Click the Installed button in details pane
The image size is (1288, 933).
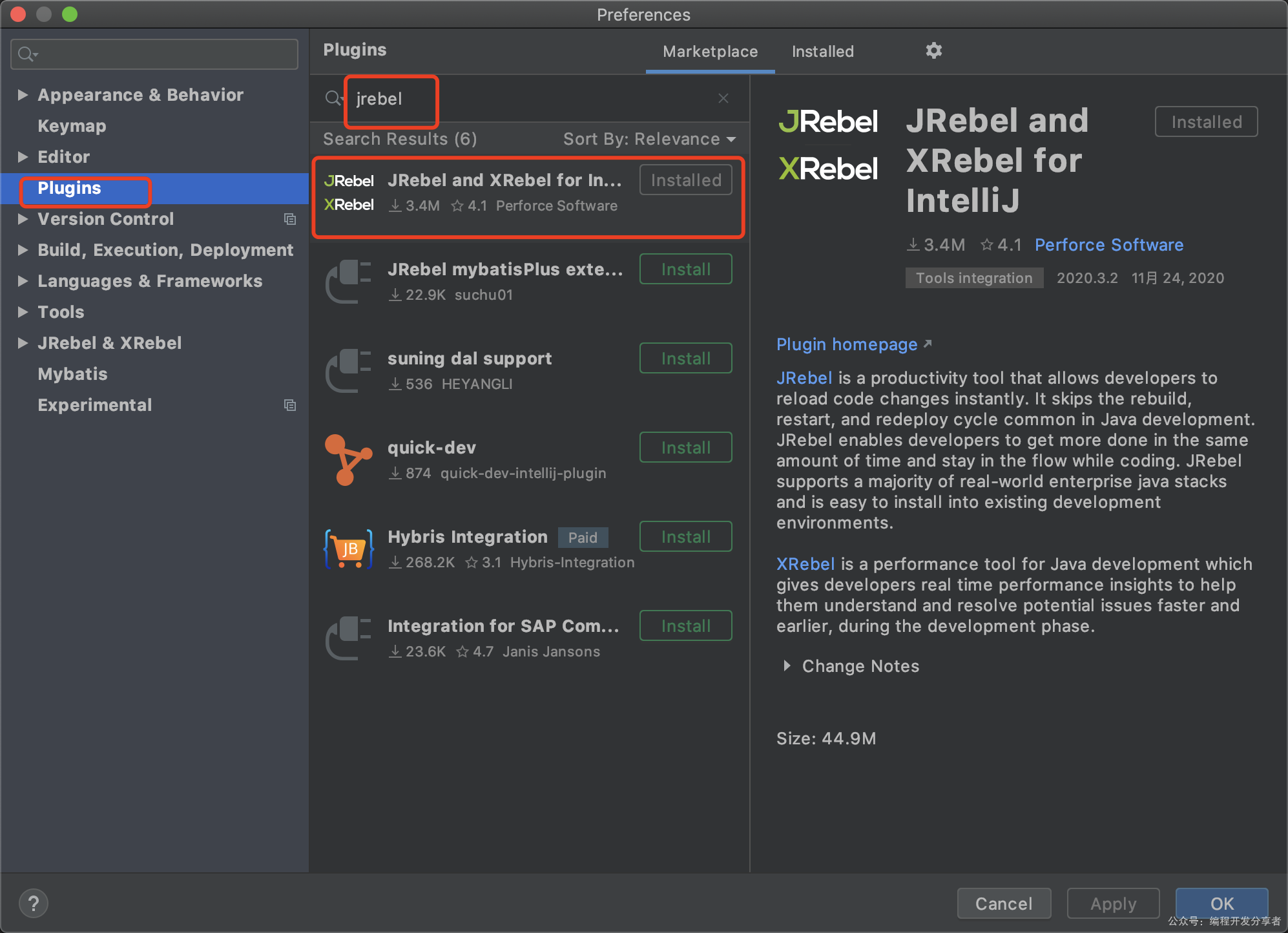click(x=1206, y=121)
